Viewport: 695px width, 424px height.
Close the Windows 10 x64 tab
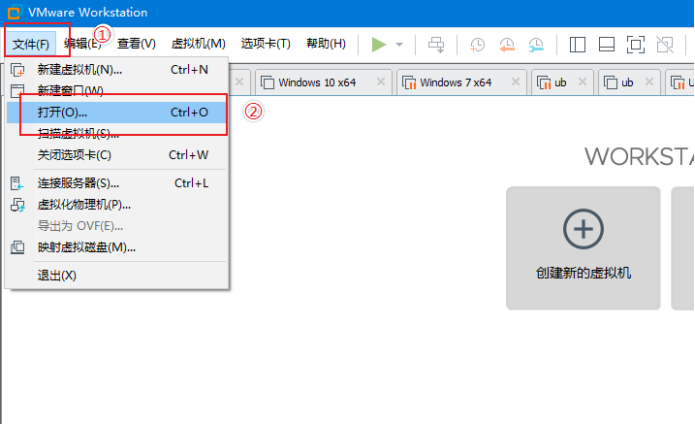(381, 82)
